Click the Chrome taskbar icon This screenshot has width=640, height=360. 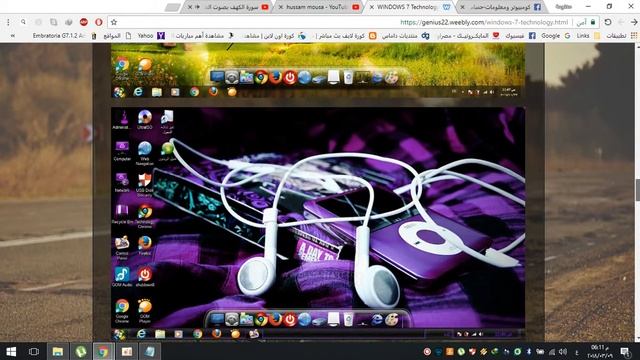click(103, 351)
